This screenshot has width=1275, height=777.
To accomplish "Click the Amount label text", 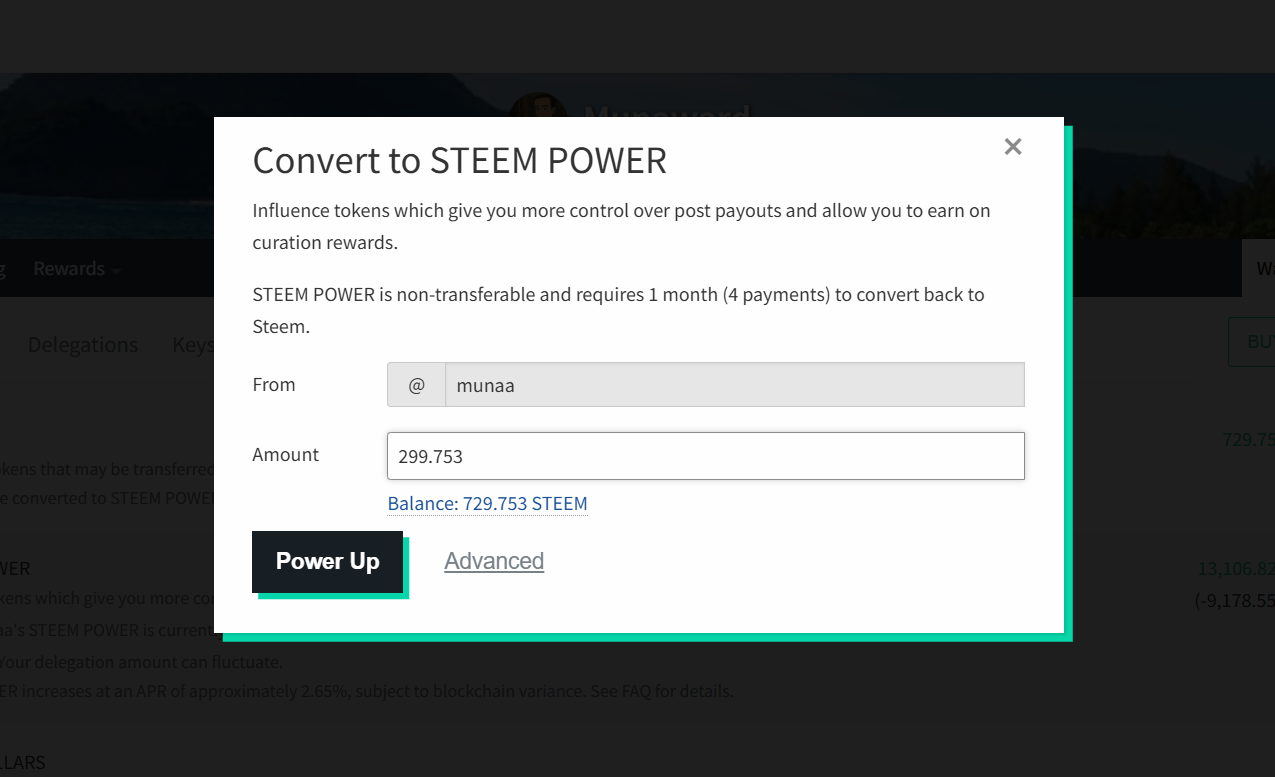I will 285,455.
